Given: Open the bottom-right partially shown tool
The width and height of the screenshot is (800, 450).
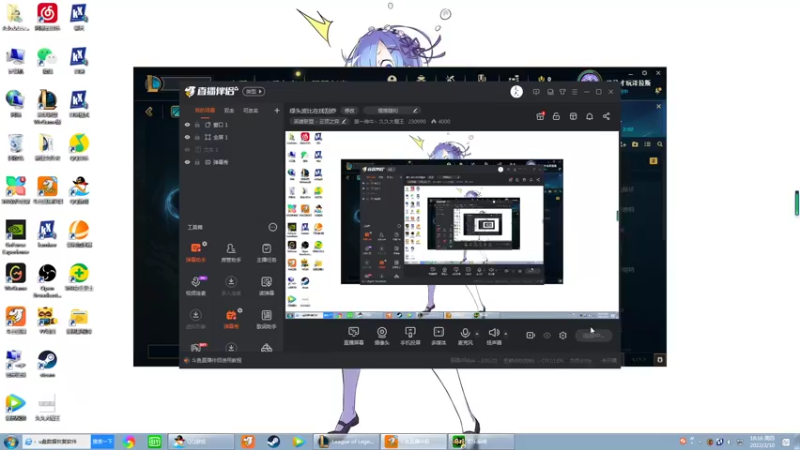Looking at the screenshot, I should coord(266,348).
